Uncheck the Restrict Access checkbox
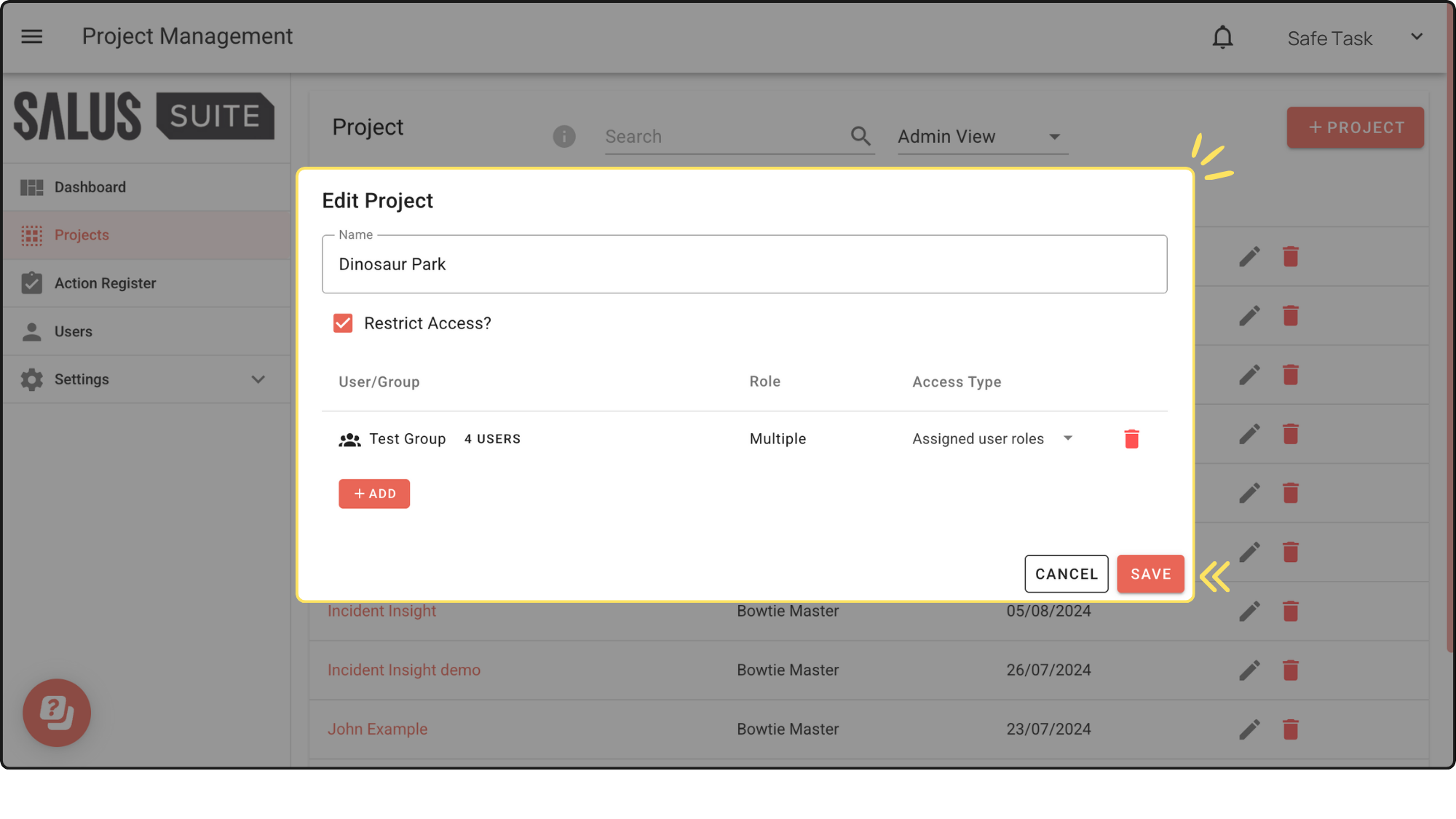 click(x=343, y=323)
